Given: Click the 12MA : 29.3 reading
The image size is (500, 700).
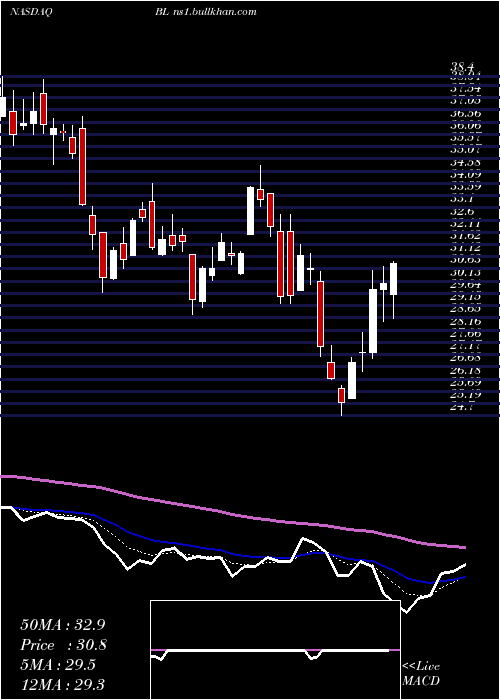Looking at the screenshot, I should [x=62, y=684].
